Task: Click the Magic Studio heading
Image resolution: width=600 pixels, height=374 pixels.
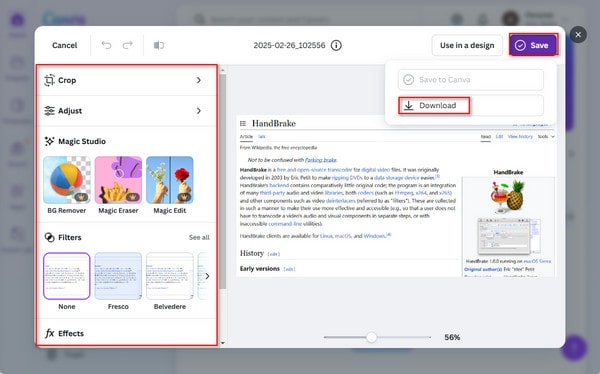Action: pos(82,141)
